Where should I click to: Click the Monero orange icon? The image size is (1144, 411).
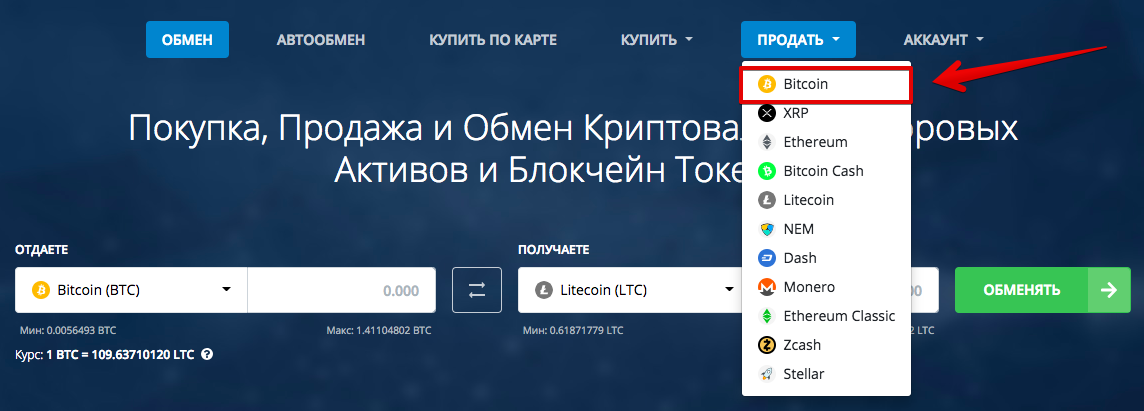click(766, 287)
